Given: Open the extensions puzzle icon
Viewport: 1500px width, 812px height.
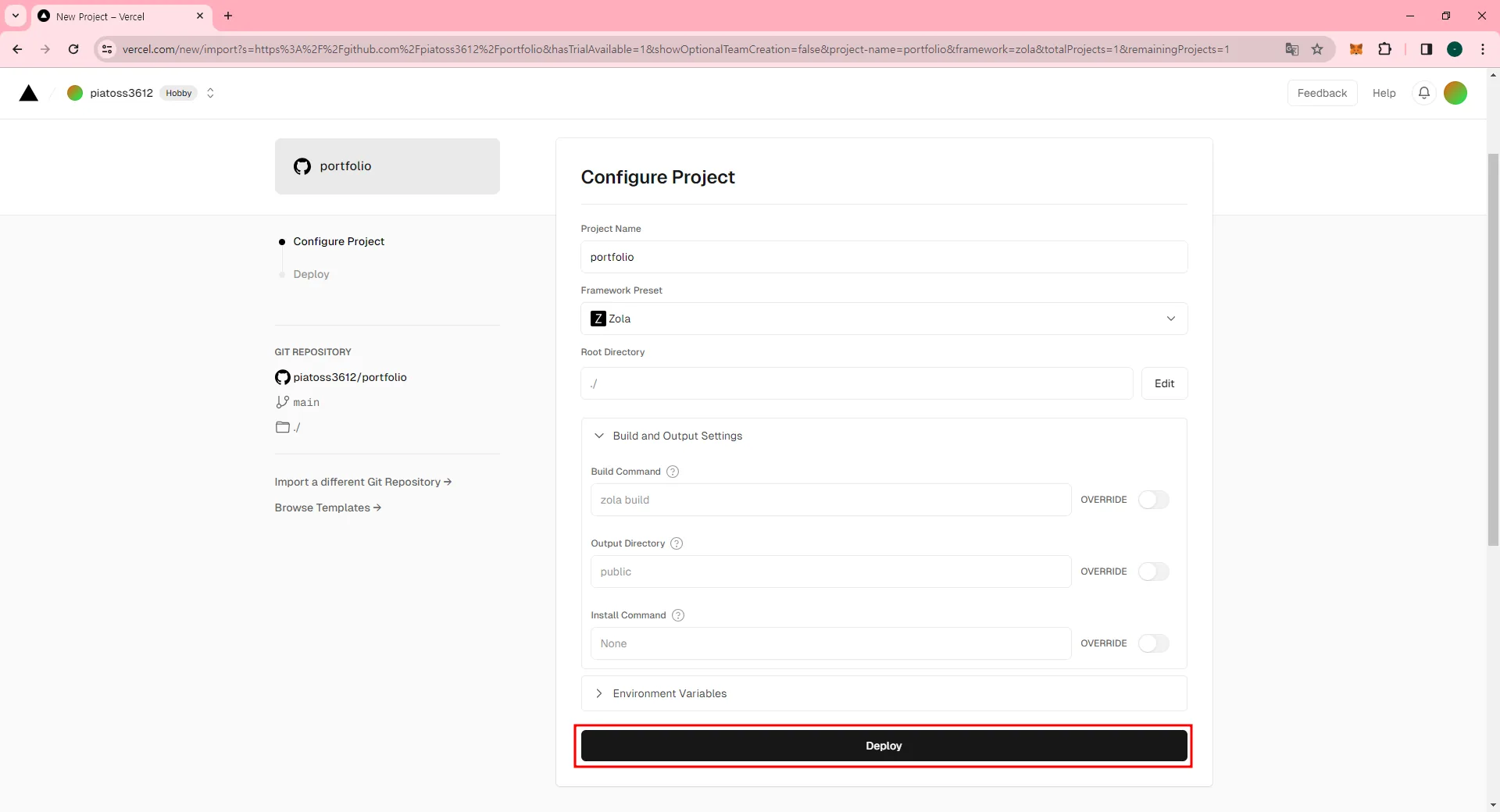Looking at the screenshot, I should click(x=1384, y=49).
